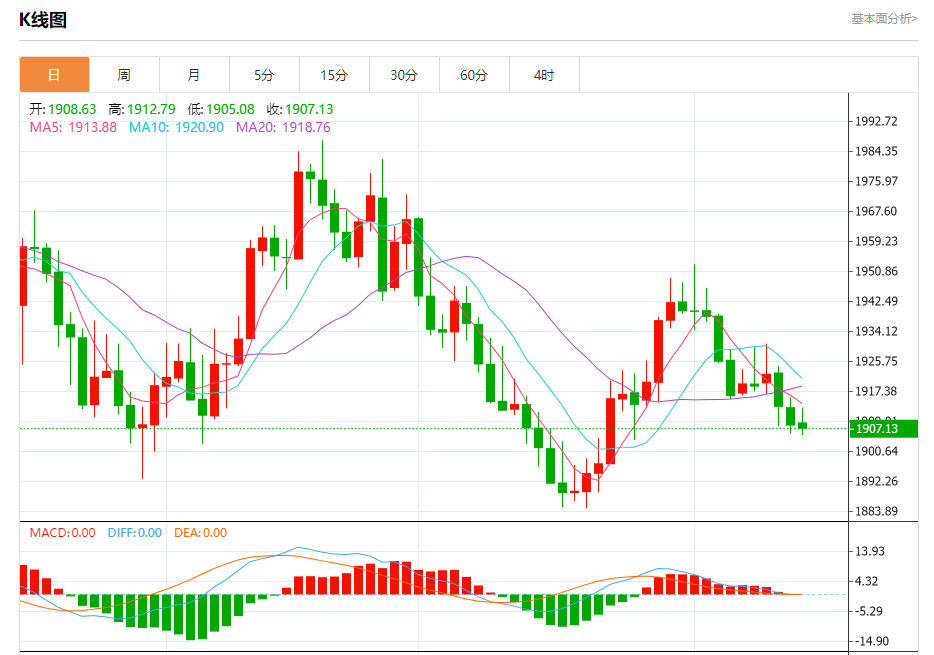Viewport: 934px width, 655px height.
Task: Click the MACD:0.00 indicator label
Action: pos(63,533)
